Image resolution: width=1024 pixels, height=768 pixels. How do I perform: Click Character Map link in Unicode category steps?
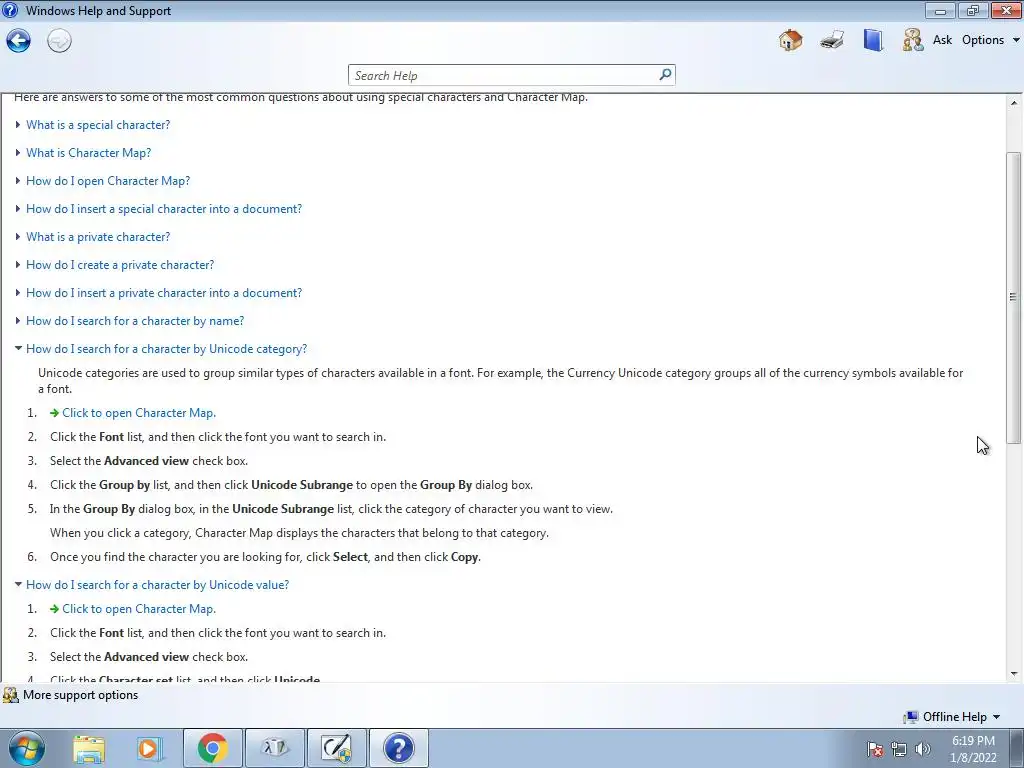click(x=138, y=413)
